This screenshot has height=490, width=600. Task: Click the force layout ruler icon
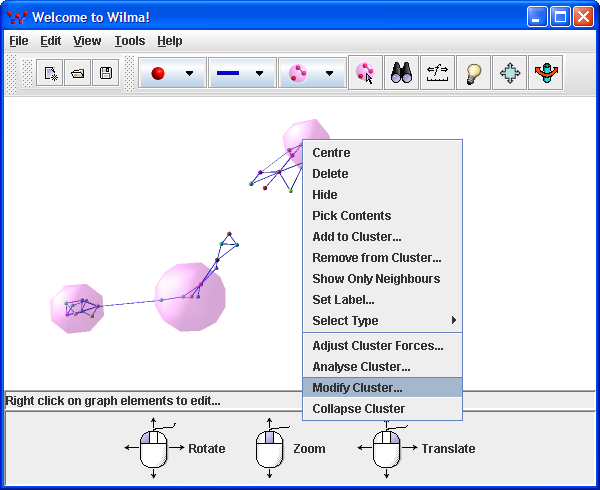tap(437, 73)
